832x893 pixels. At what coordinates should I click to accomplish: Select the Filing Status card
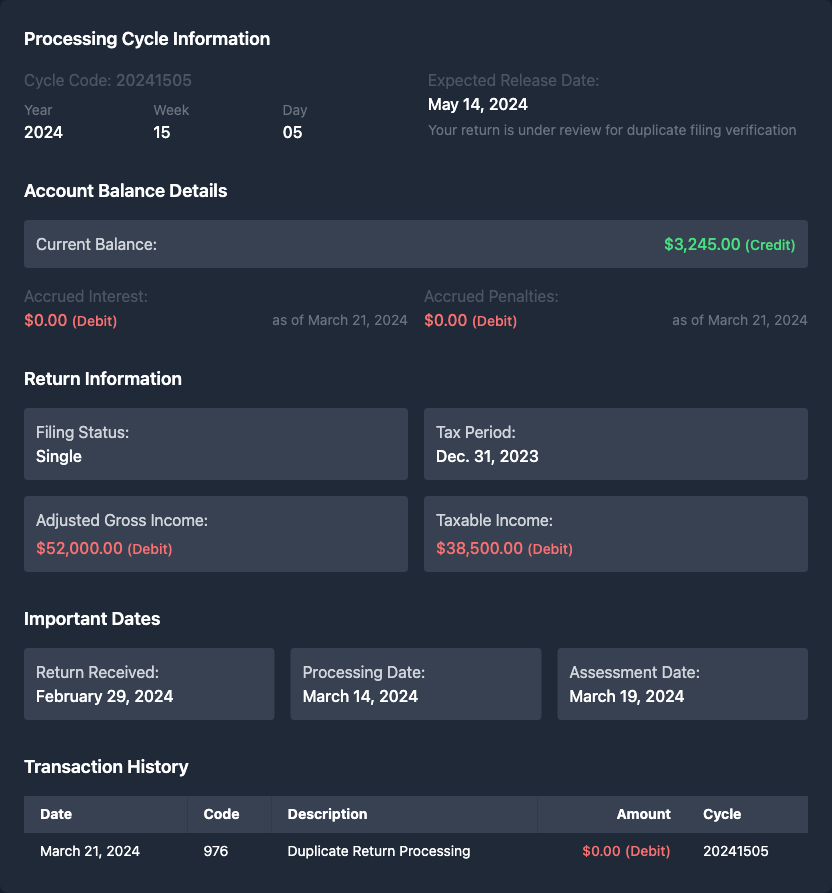[216, 444]
